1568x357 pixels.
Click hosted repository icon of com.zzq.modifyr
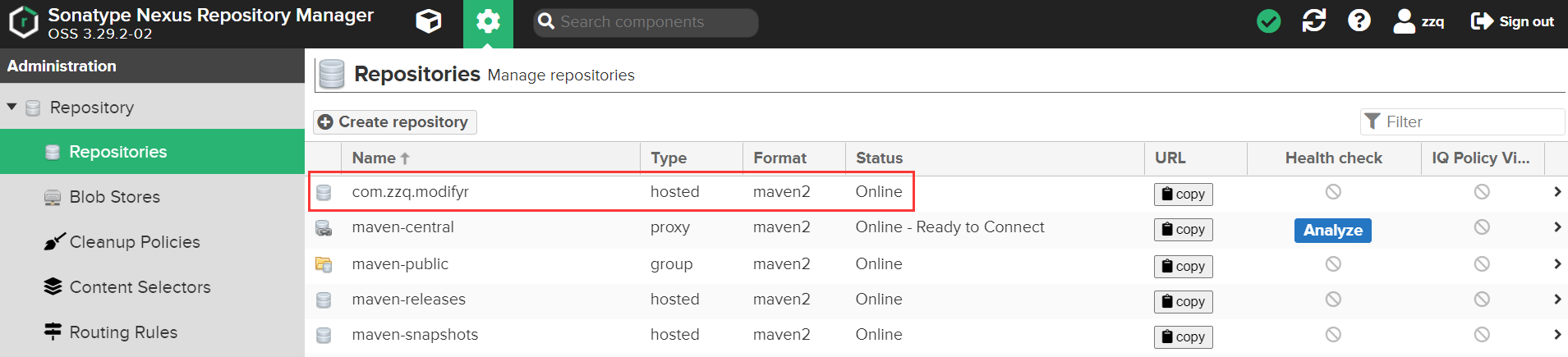click(x=324, y=192)
